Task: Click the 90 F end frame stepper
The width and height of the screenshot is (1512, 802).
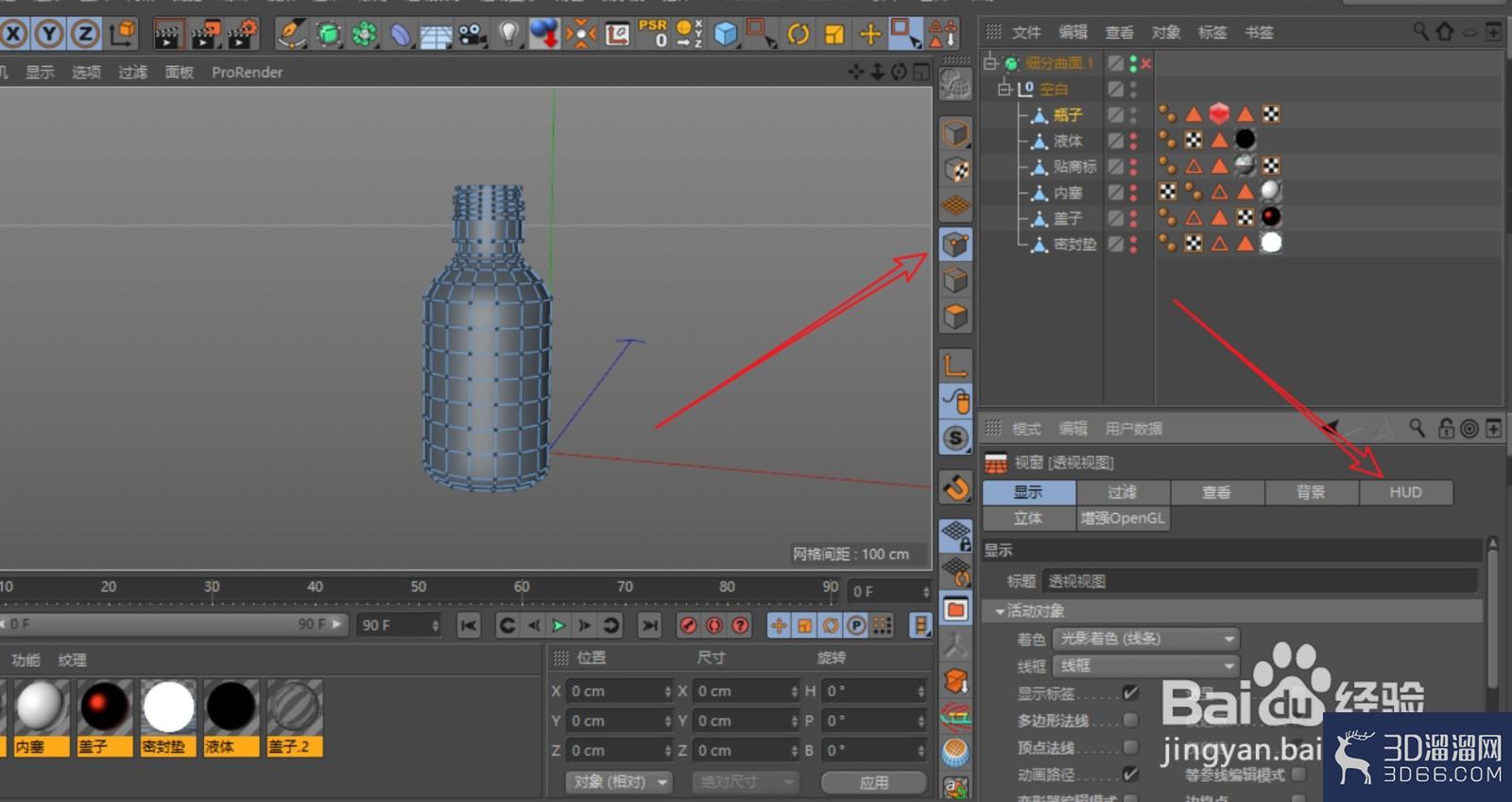Action: (x=435, y=625)
